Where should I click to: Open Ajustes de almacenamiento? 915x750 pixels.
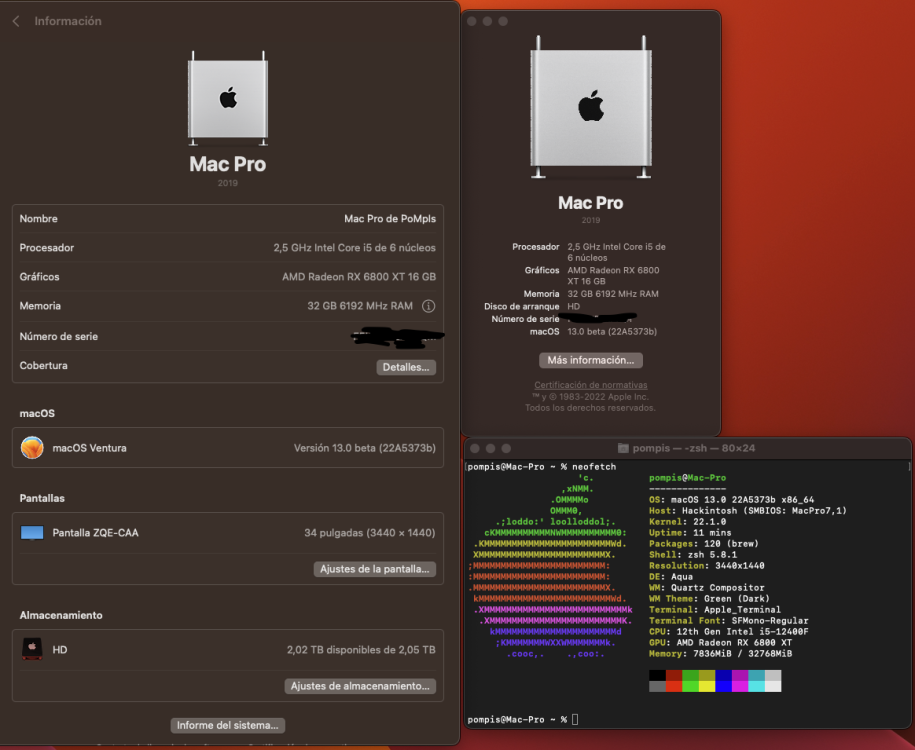tap(360, 686)
